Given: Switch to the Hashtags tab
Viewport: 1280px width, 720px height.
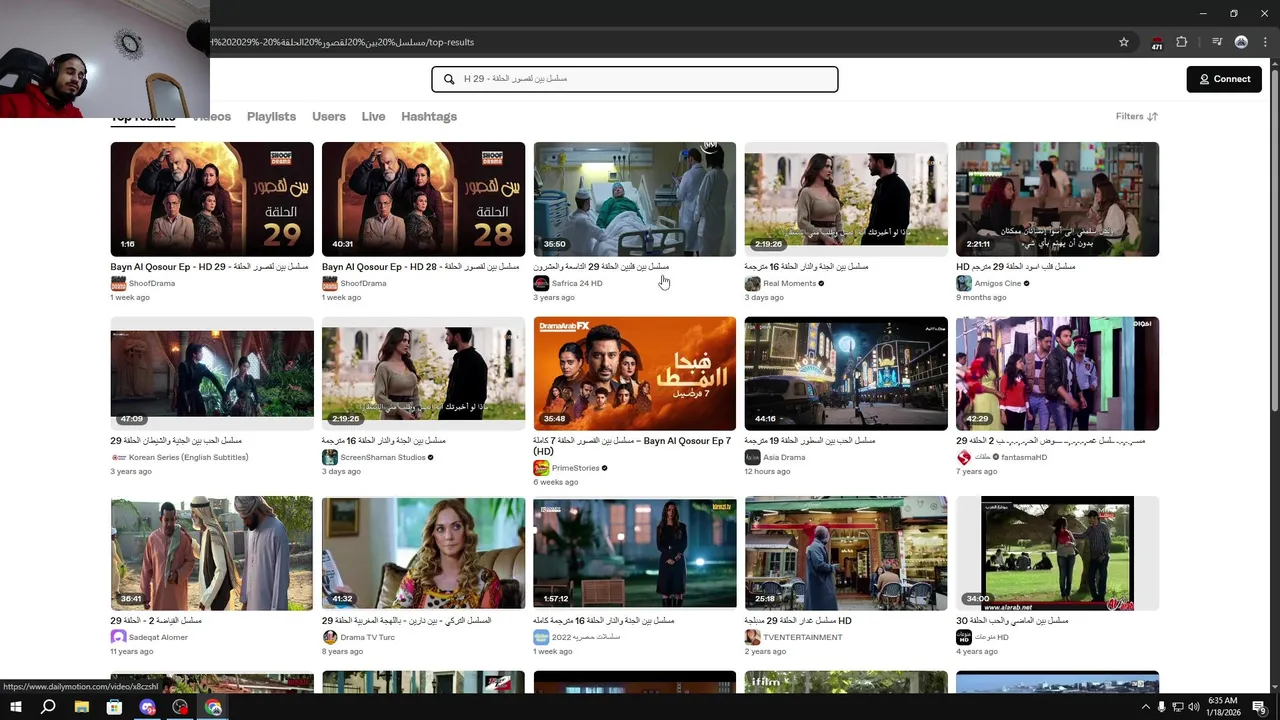Looking at the screenshot, I should (x=429, y=116).
